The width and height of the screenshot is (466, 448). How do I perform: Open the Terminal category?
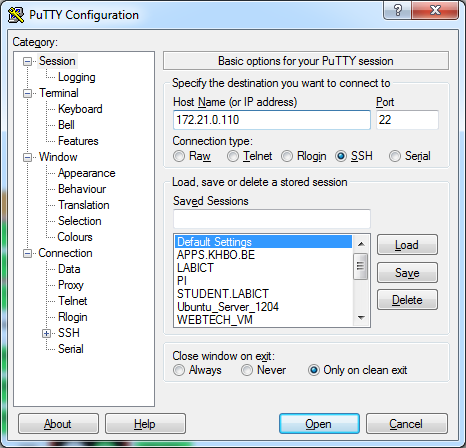(x=59, y=93)
